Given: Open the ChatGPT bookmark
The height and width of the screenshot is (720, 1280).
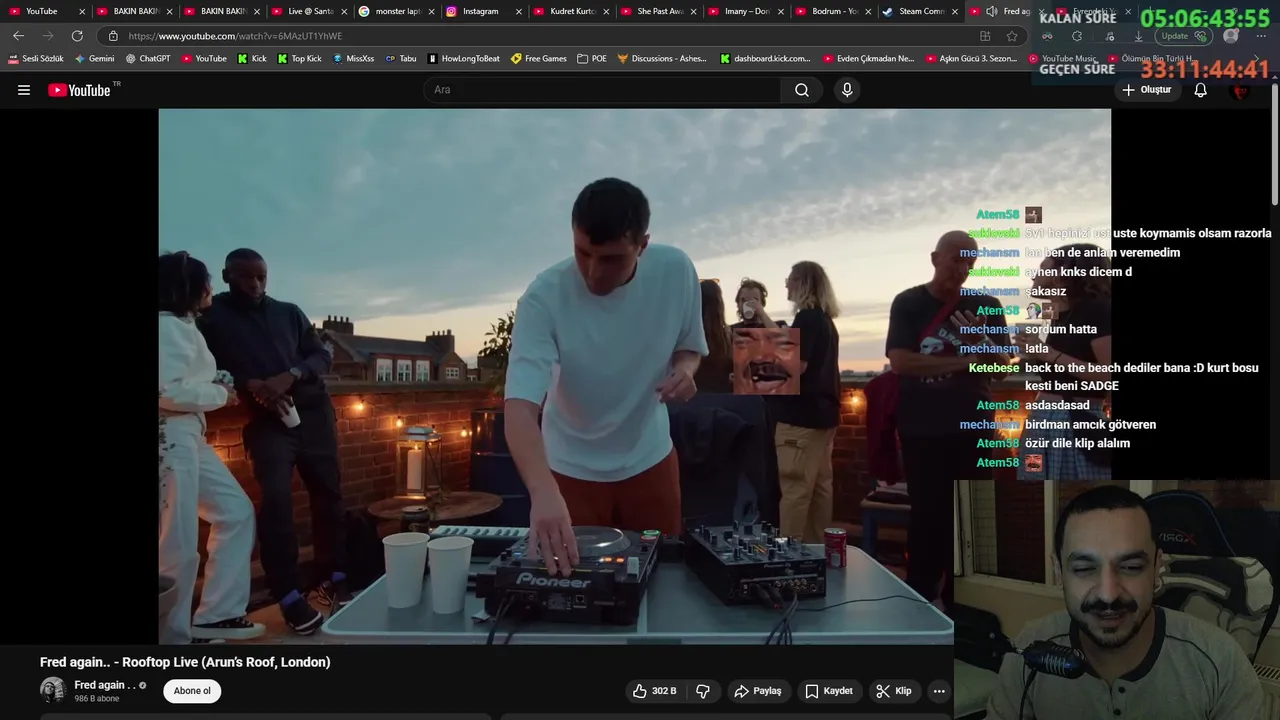Looking at the screenshot, I should (x=148, y=59).
